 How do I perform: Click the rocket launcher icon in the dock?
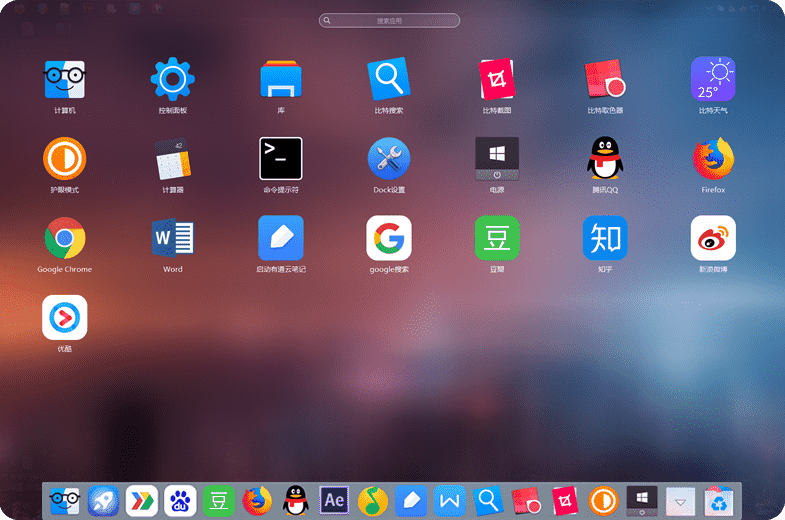click(103, 500)
